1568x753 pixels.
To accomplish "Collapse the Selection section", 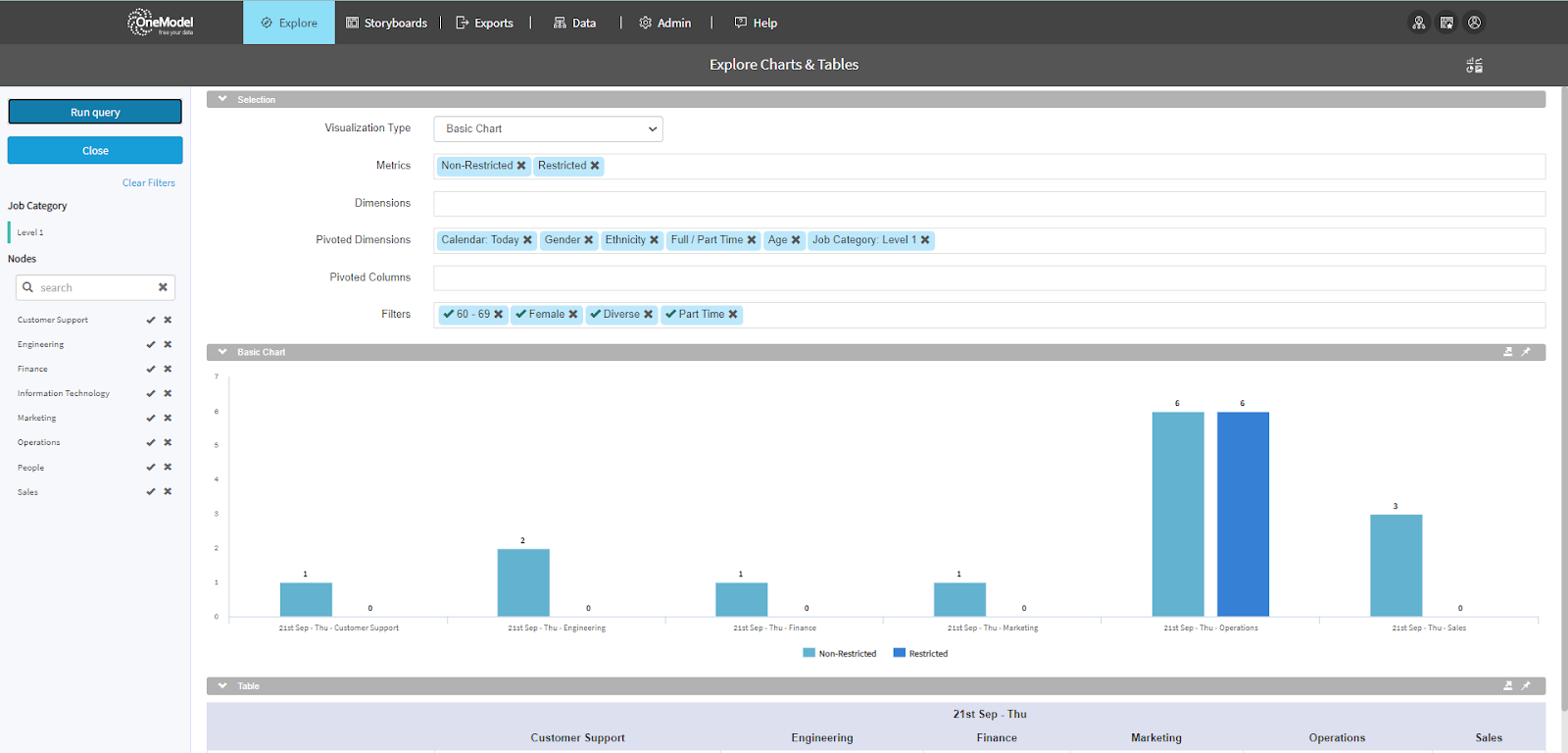I will (222, 99).
